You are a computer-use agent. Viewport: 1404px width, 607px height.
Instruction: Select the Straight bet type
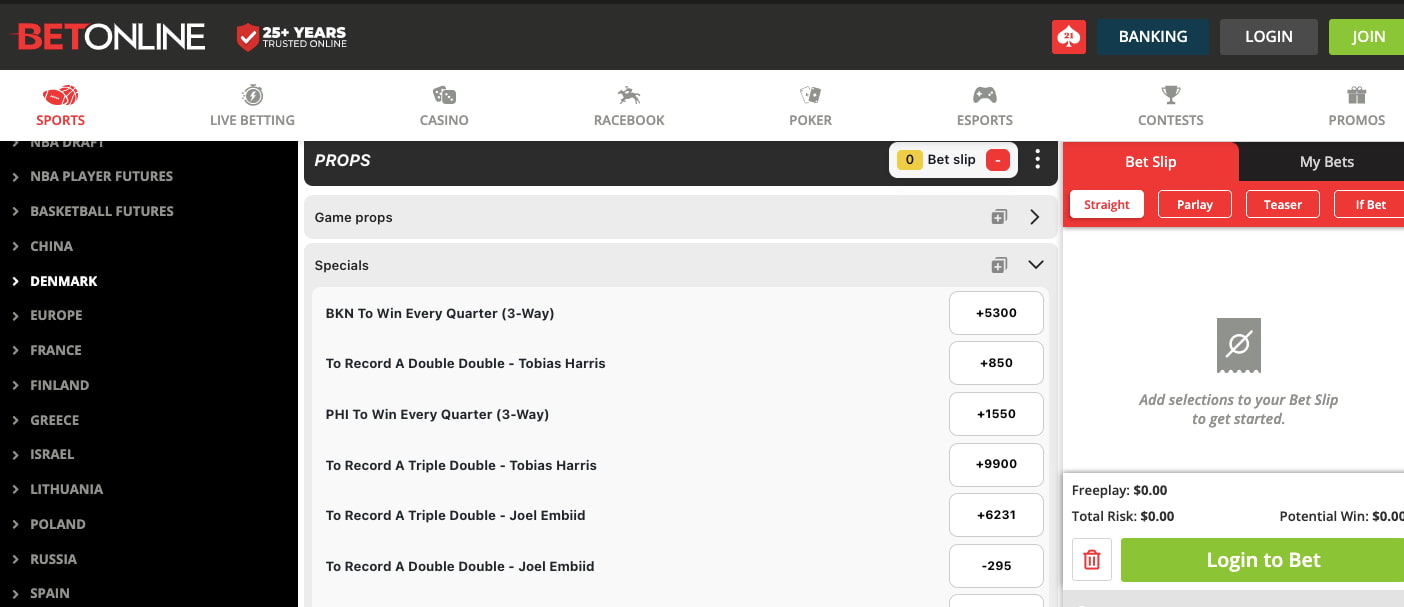point(1106,204)
